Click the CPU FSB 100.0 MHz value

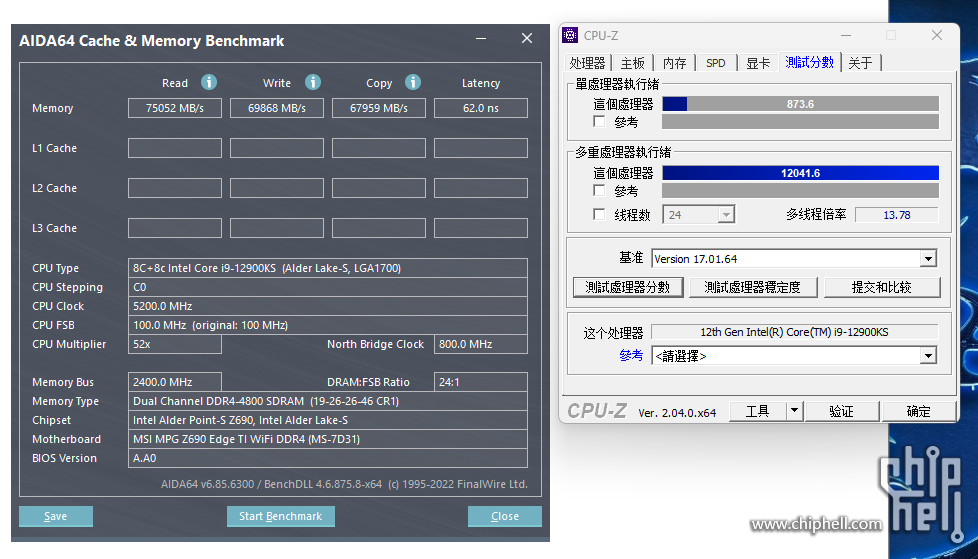pos(328,325)
